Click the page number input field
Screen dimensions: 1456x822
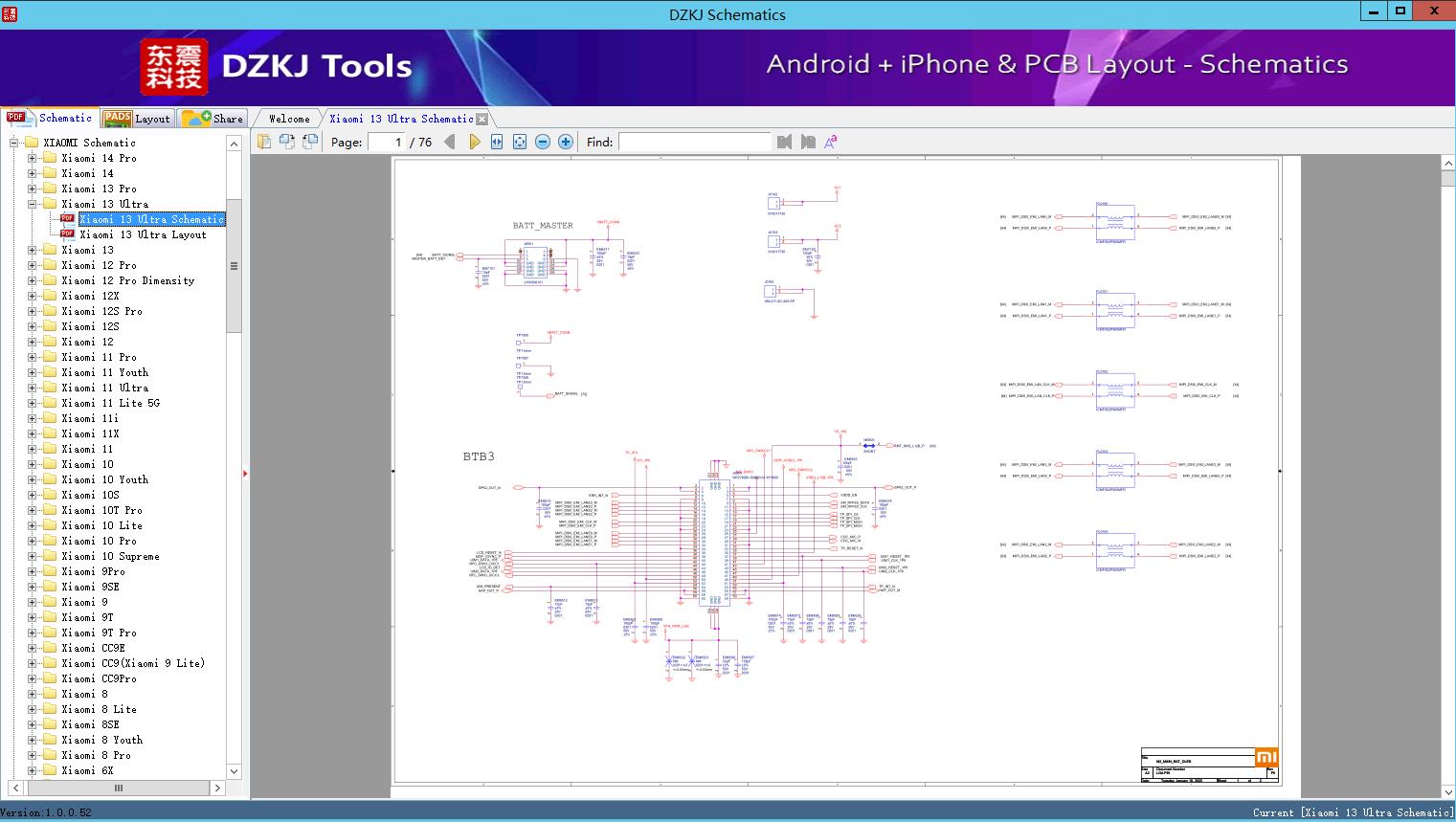386,142
